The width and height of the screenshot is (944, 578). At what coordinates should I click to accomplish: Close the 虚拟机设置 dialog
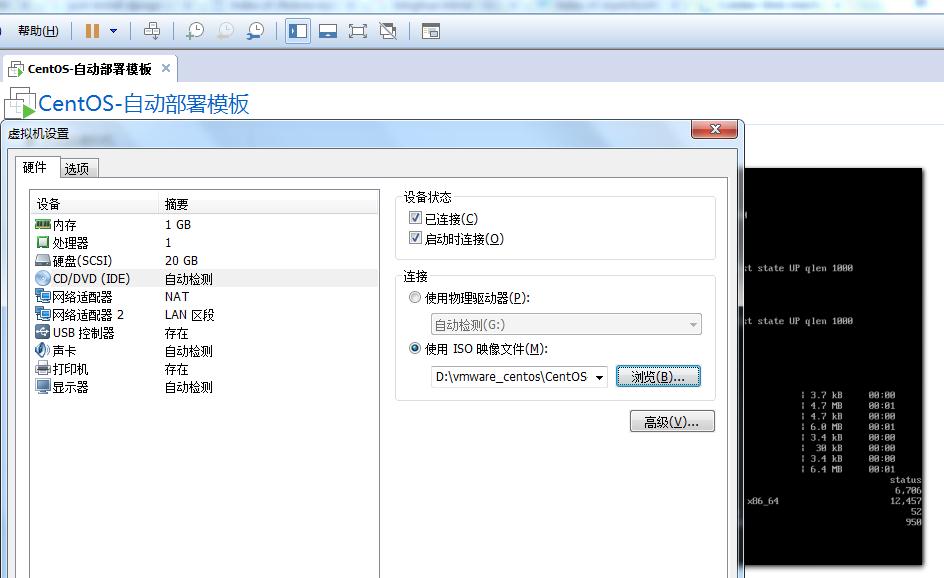tap(715, 129)
